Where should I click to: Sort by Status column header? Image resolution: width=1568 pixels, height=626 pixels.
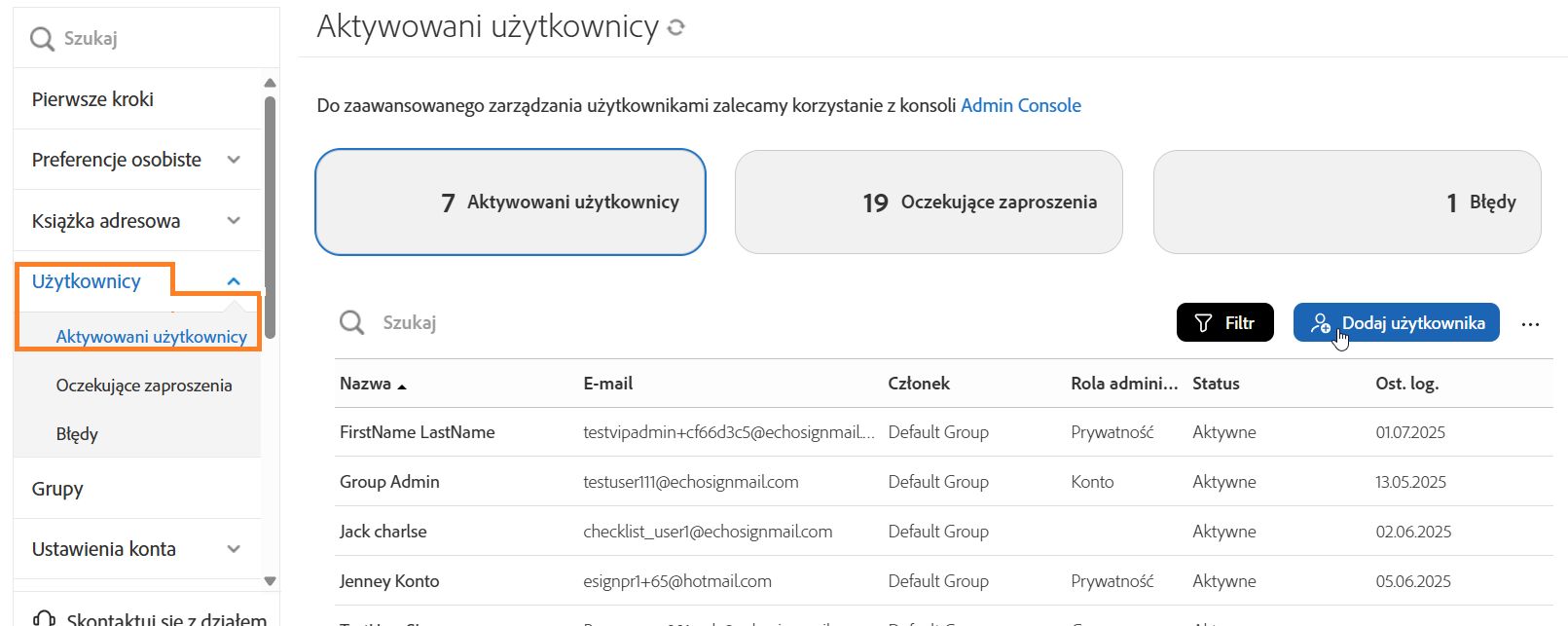coord(1216,384)
